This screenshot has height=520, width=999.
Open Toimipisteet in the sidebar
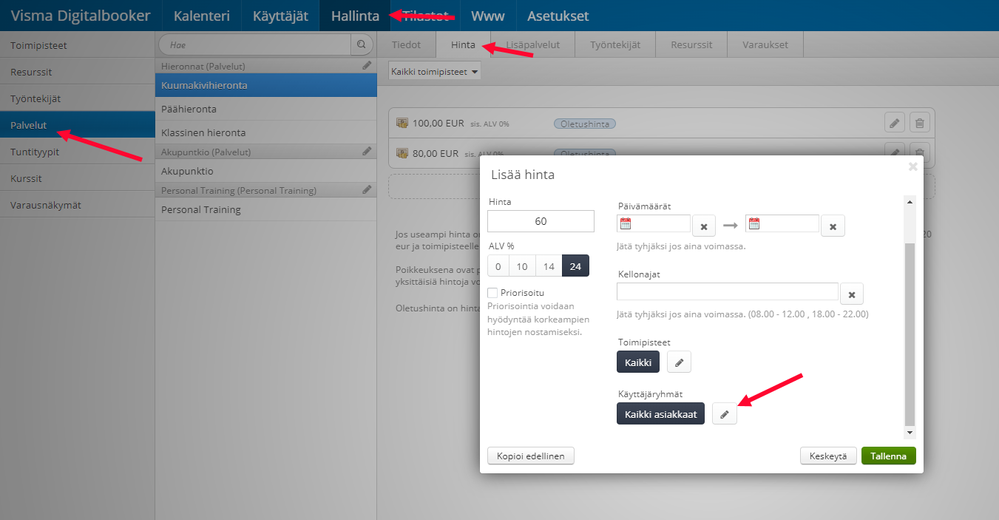77,45
